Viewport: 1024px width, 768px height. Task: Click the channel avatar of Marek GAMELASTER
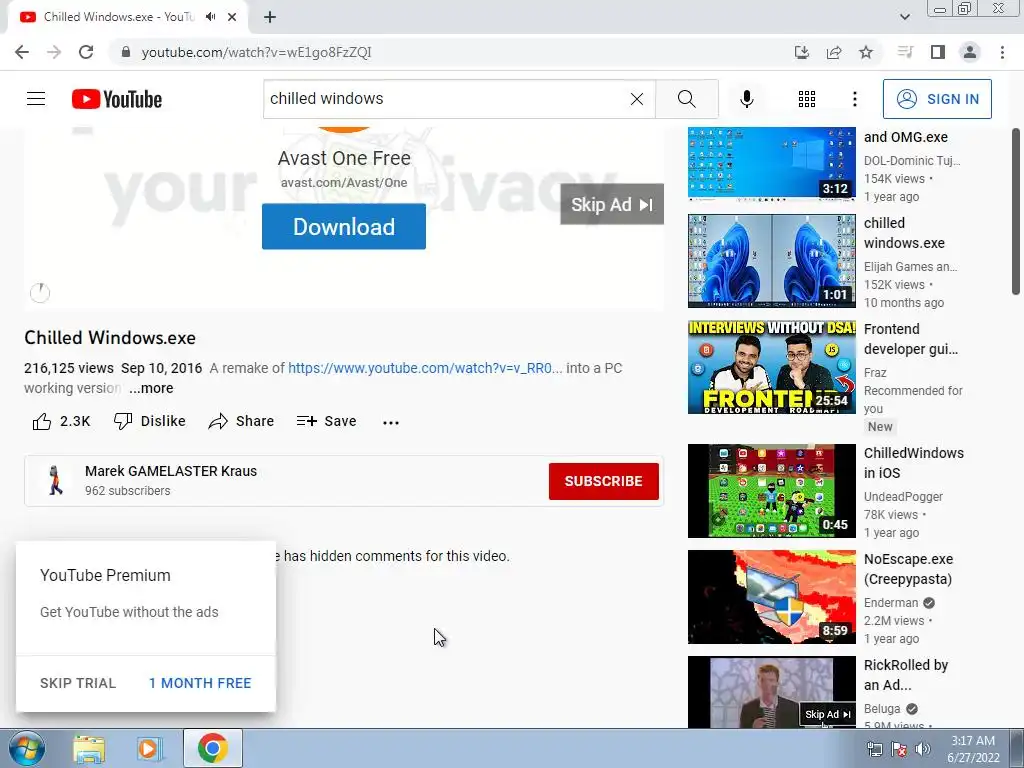point(56,480)
